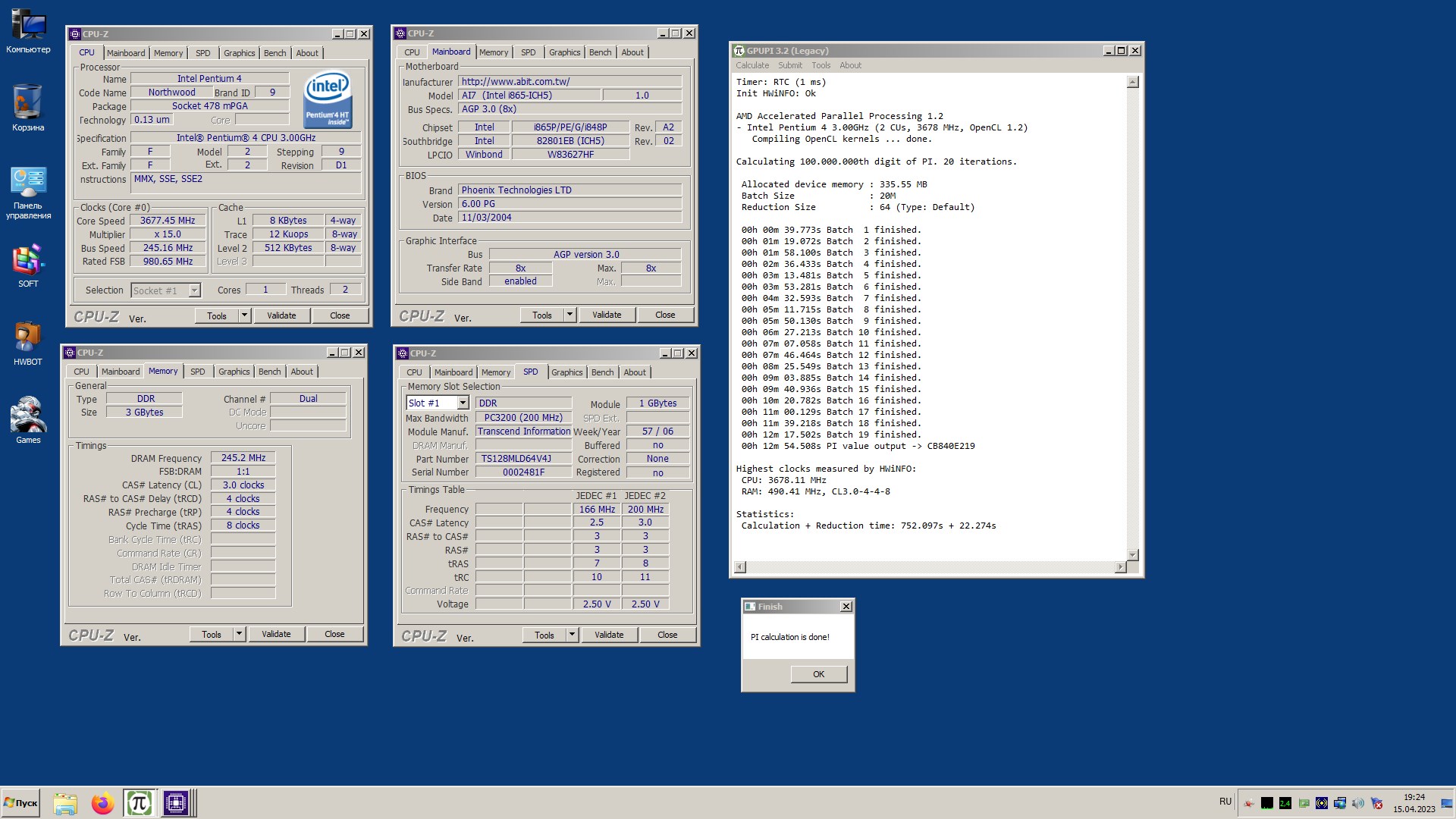Open the volume speaker tray icon

click(x=1358, y=803)
